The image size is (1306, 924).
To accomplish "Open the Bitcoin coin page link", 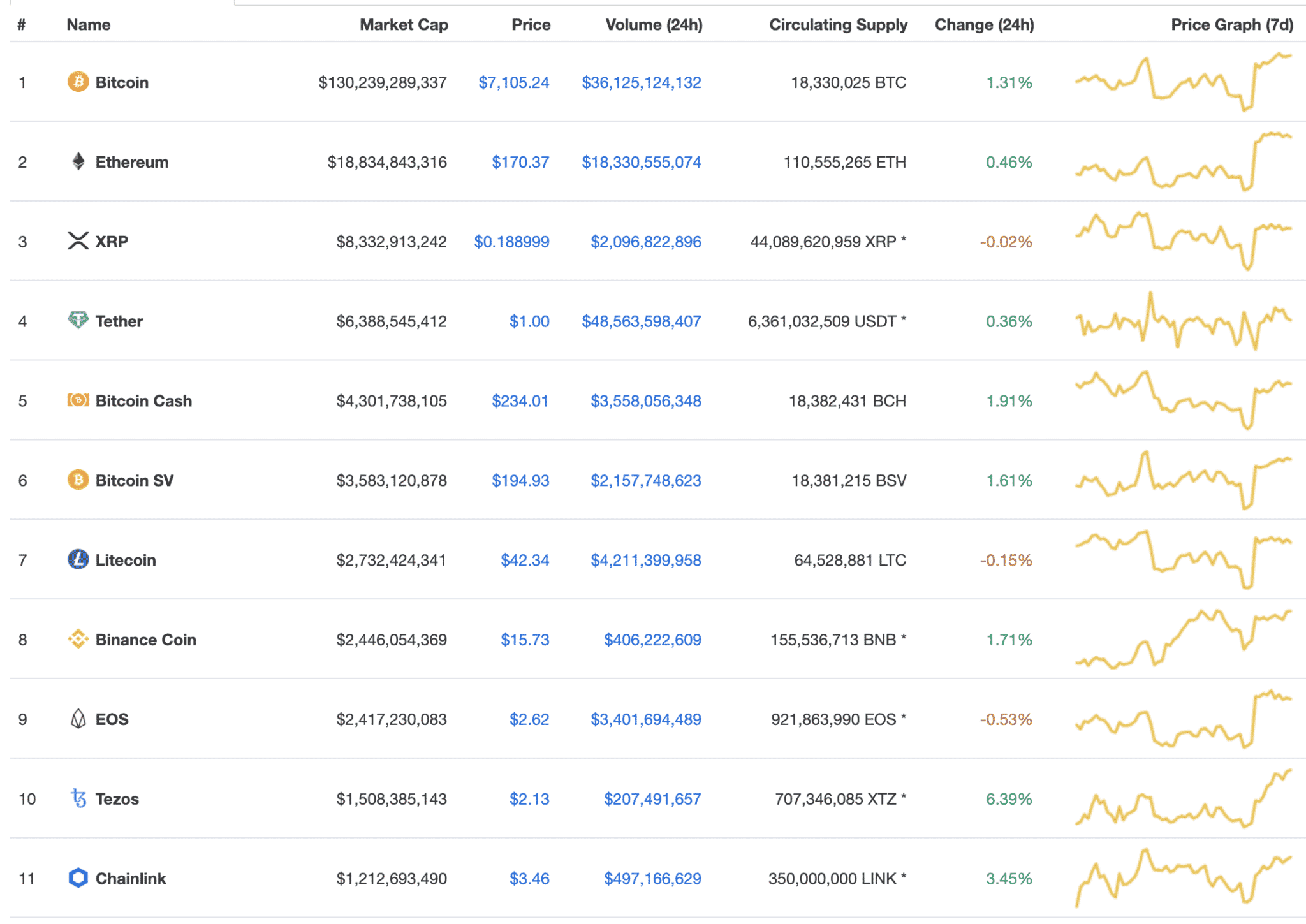I will coord(122,82).
